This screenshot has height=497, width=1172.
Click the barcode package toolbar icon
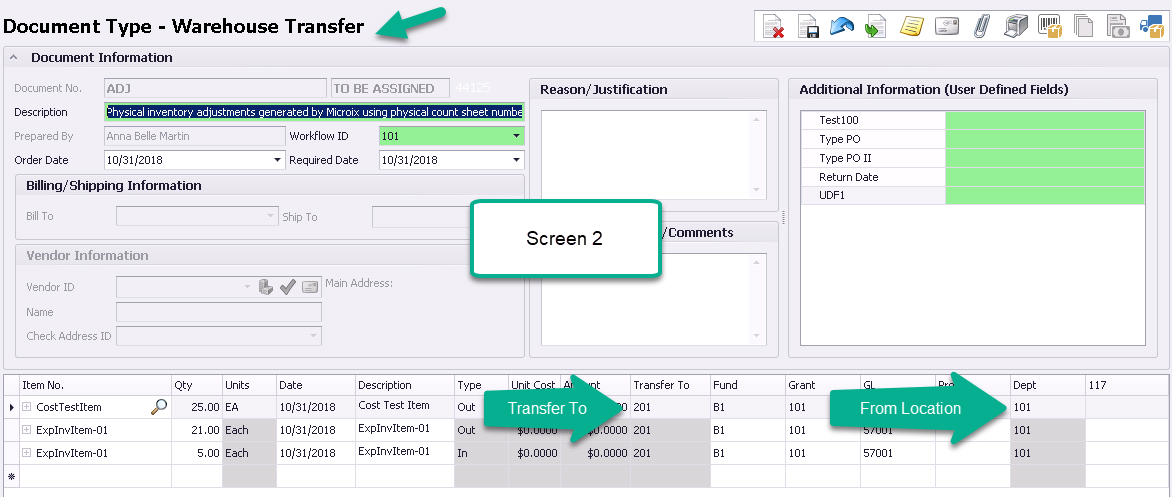point(1048,27)
